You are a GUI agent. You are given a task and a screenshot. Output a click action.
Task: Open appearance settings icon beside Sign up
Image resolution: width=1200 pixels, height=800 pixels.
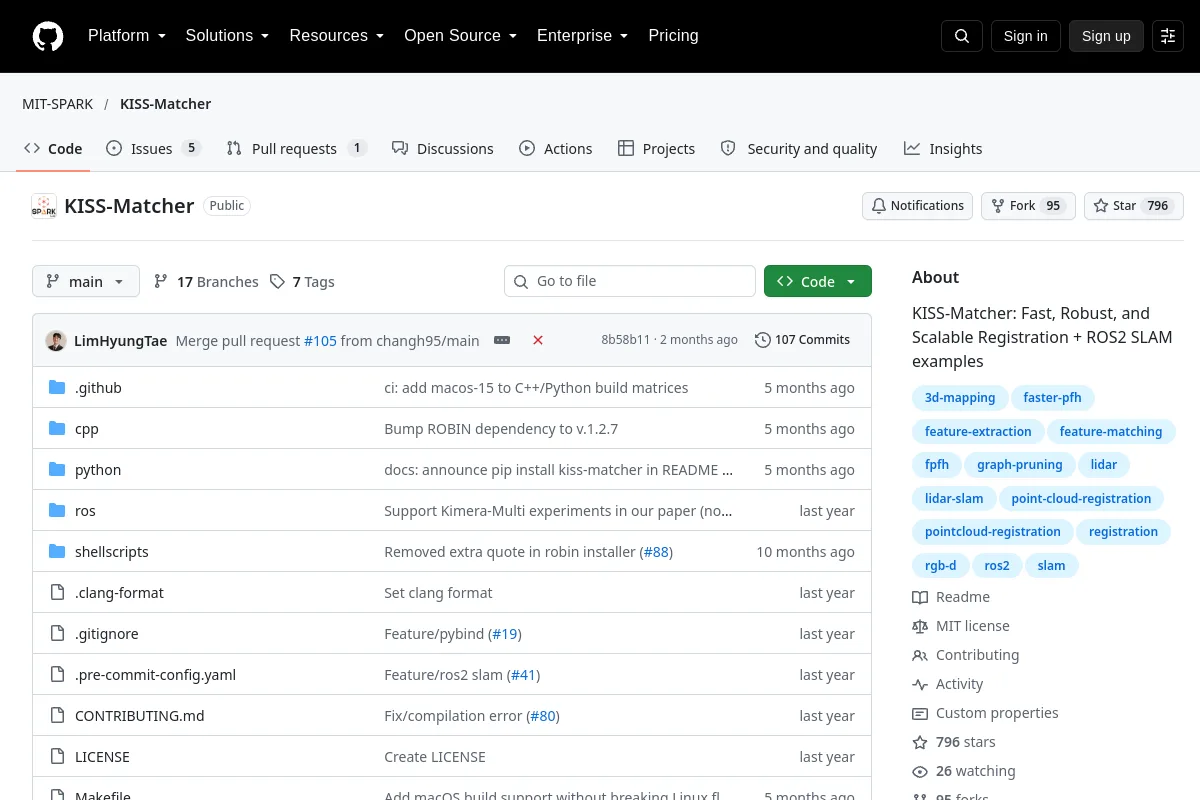pos(1168,36)
